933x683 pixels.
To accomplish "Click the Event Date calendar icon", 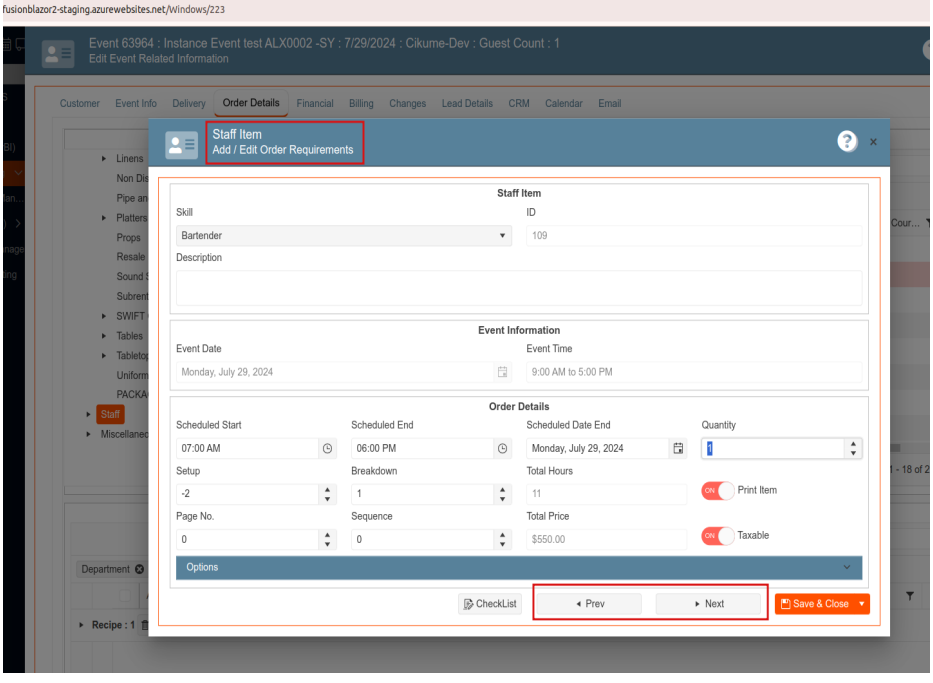I will click(503, 372).
